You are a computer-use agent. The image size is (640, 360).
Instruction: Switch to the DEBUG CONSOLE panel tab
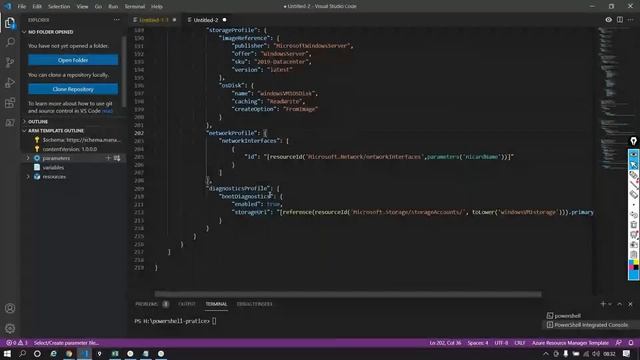[254, 304]
